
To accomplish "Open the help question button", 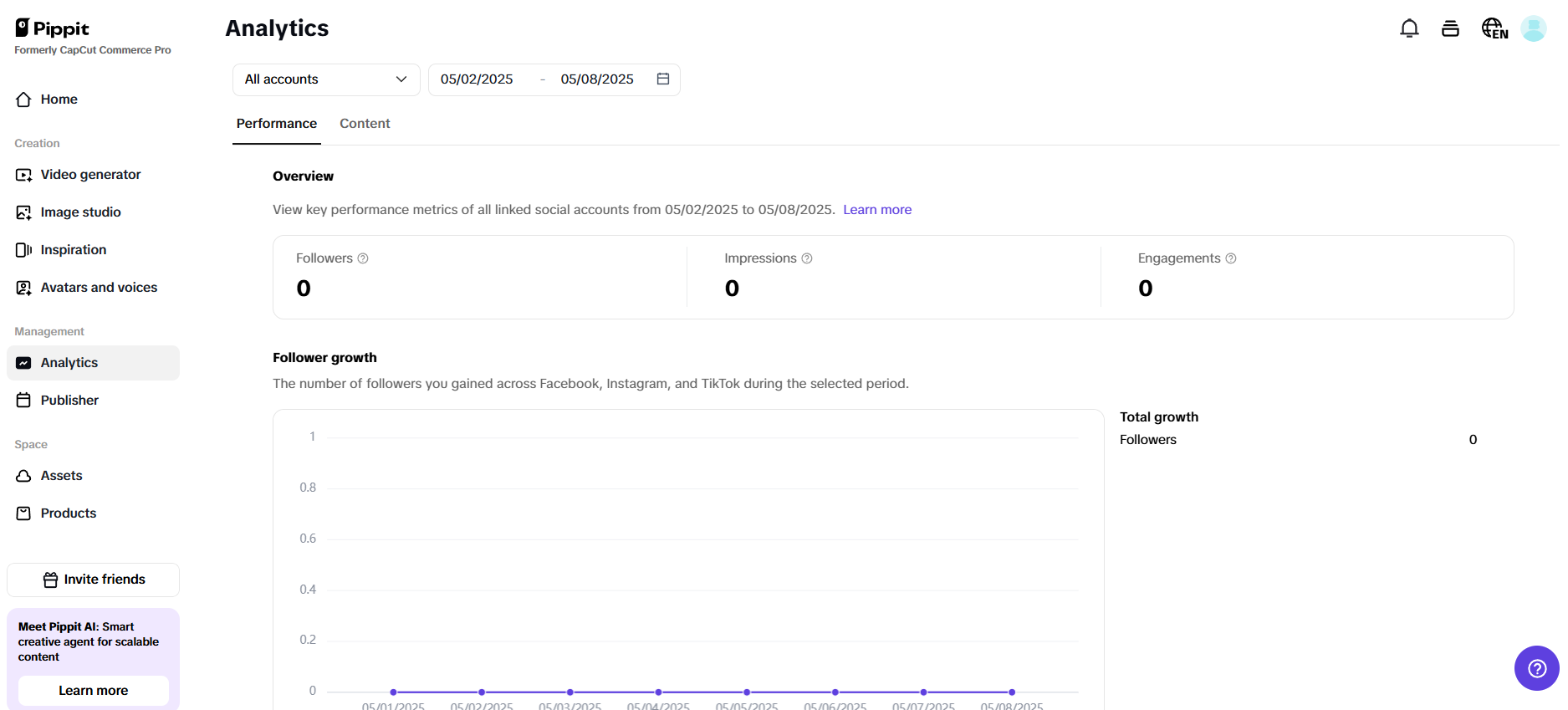I will coord(1537,668).
